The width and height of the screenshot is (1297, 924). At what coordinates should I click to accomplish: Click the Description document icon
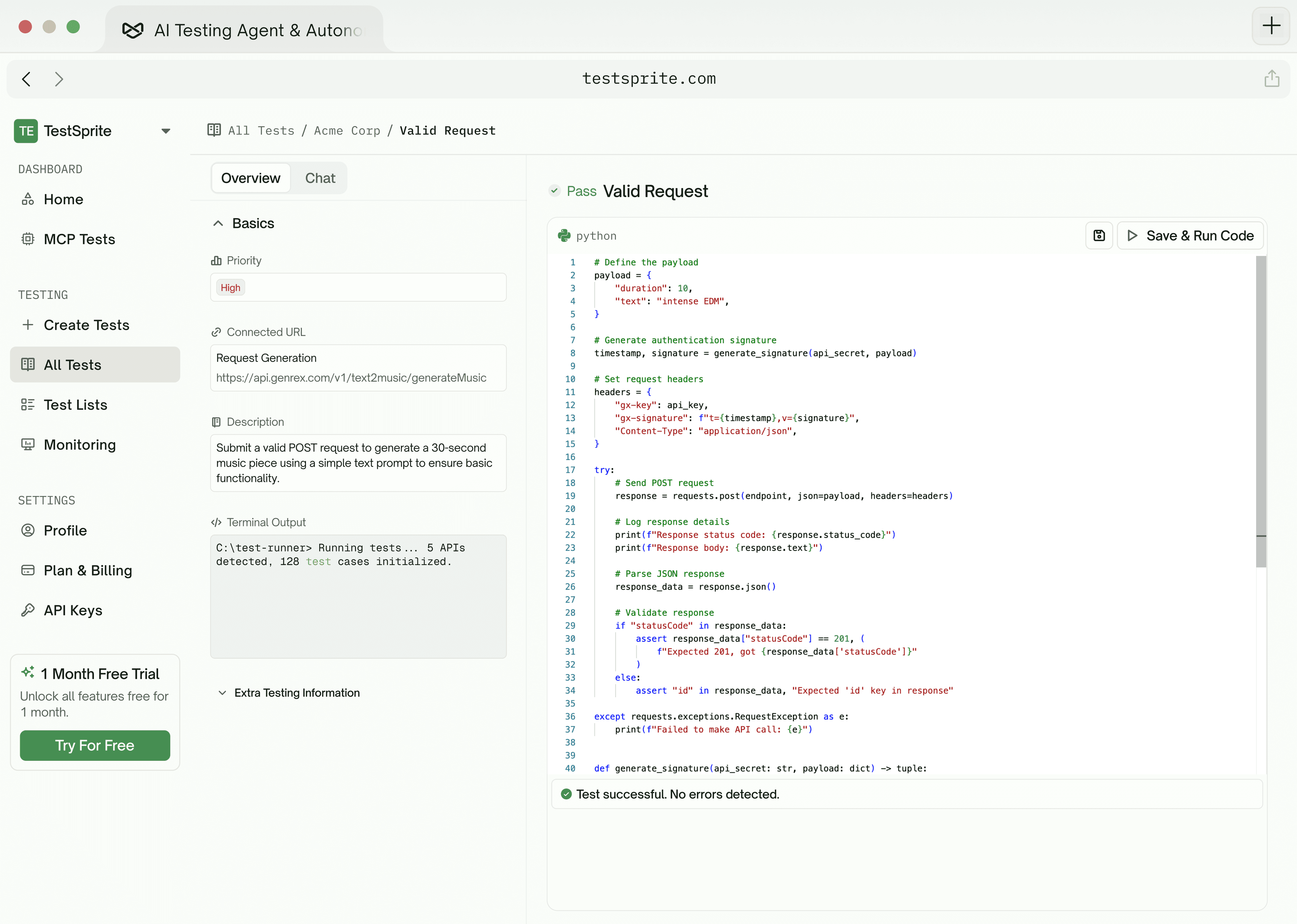pos(216,422)
